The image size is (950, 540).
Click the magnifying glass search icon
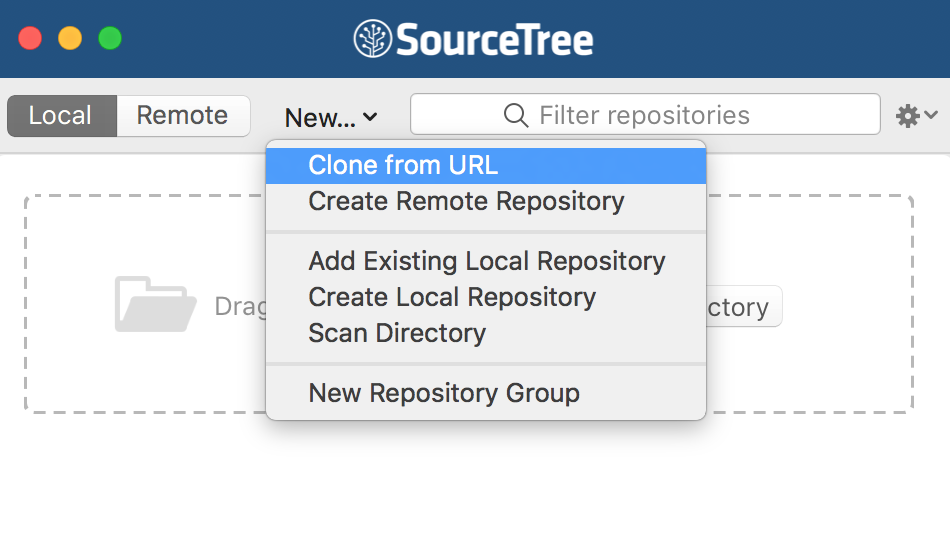tap(516, 115)
